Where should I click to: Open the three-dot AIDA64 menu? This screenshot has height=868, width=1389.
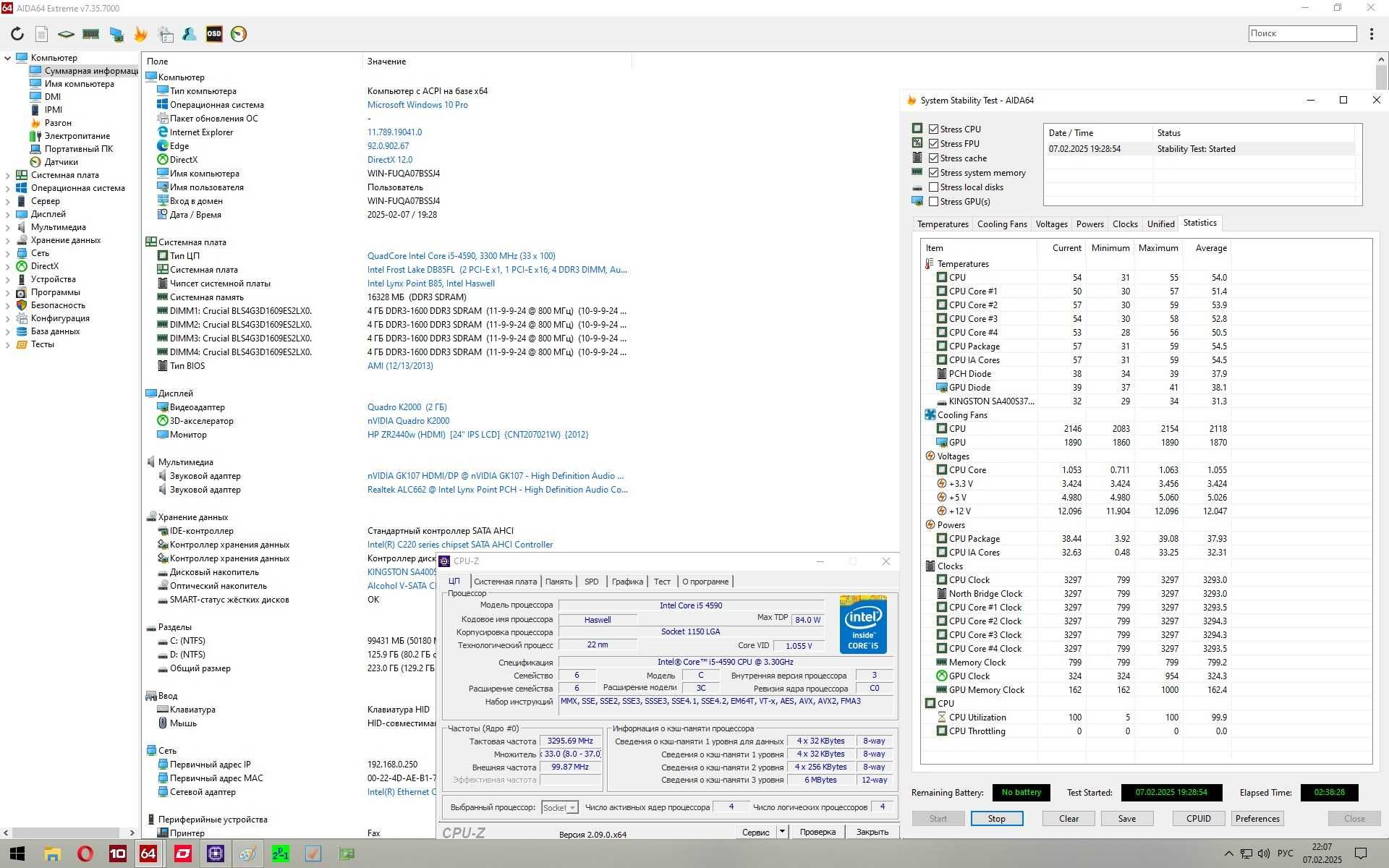coord(1371,34)
